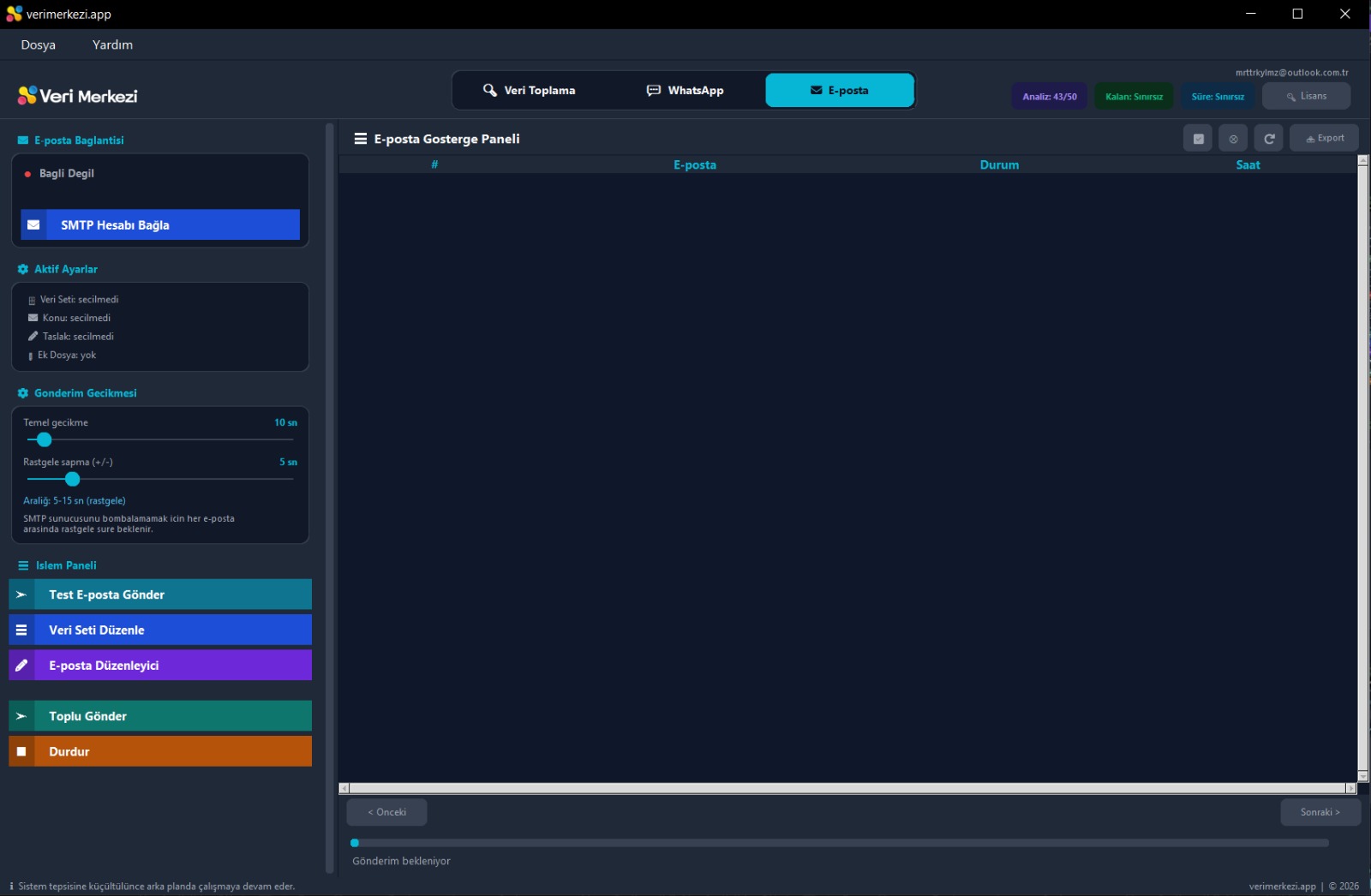
Task: Adjust the Temel gecikme slider handle
Action: coord(45,439)
